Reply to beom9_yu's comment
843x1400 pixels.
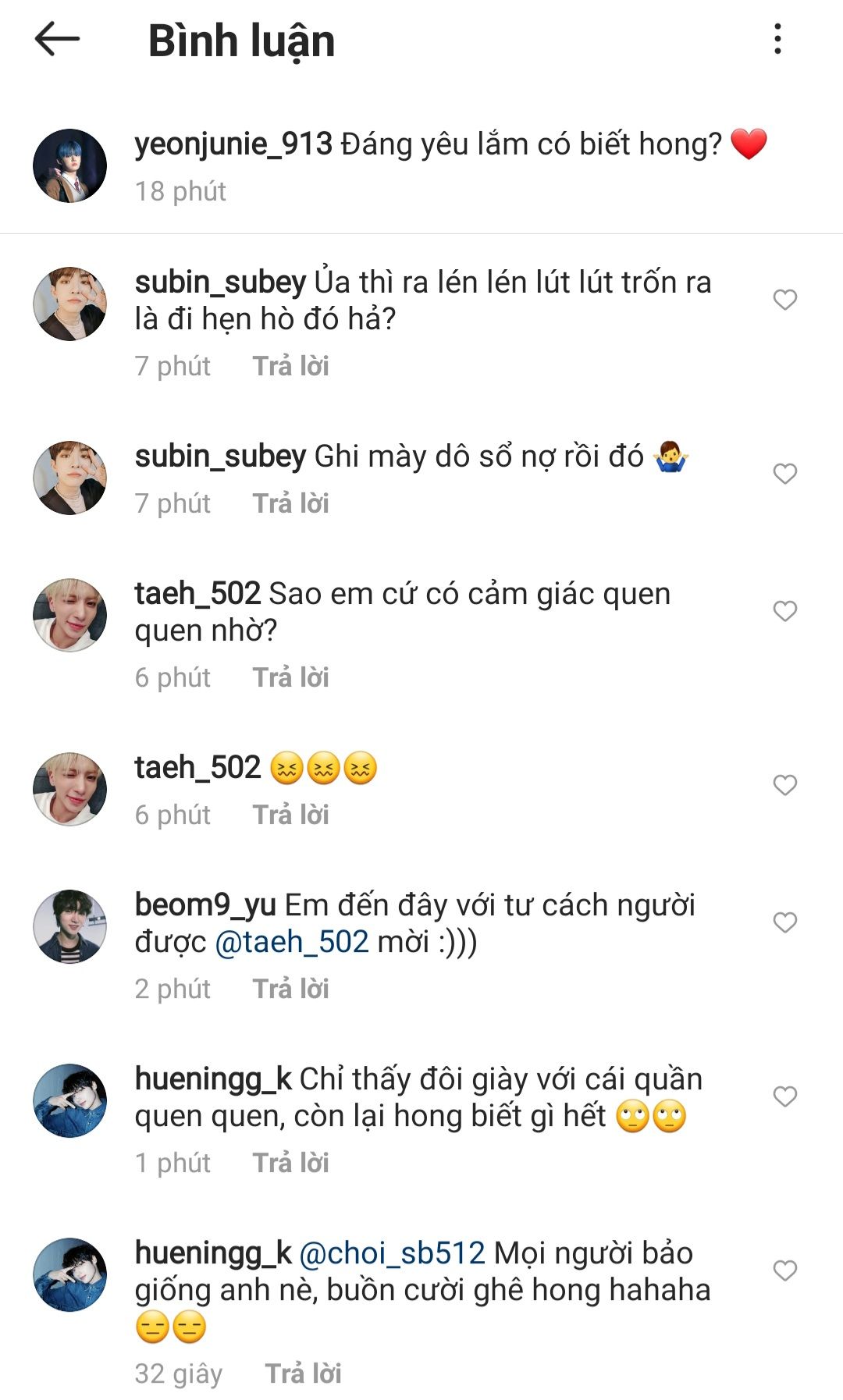290,989
